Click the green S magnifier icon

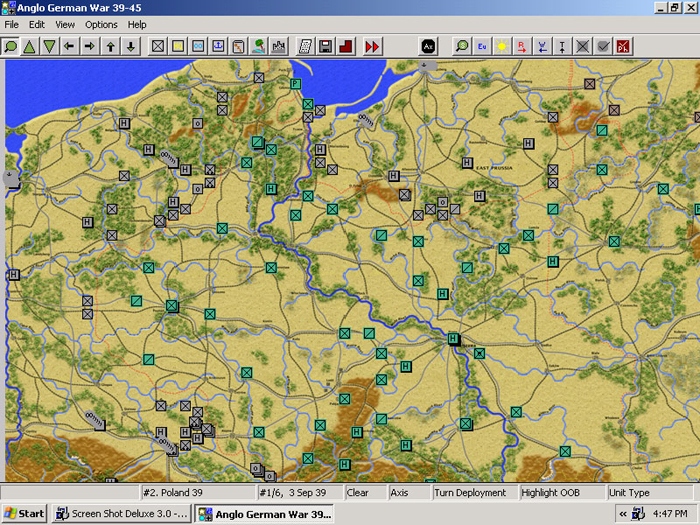pyautogui.click(x=462, y=46)
